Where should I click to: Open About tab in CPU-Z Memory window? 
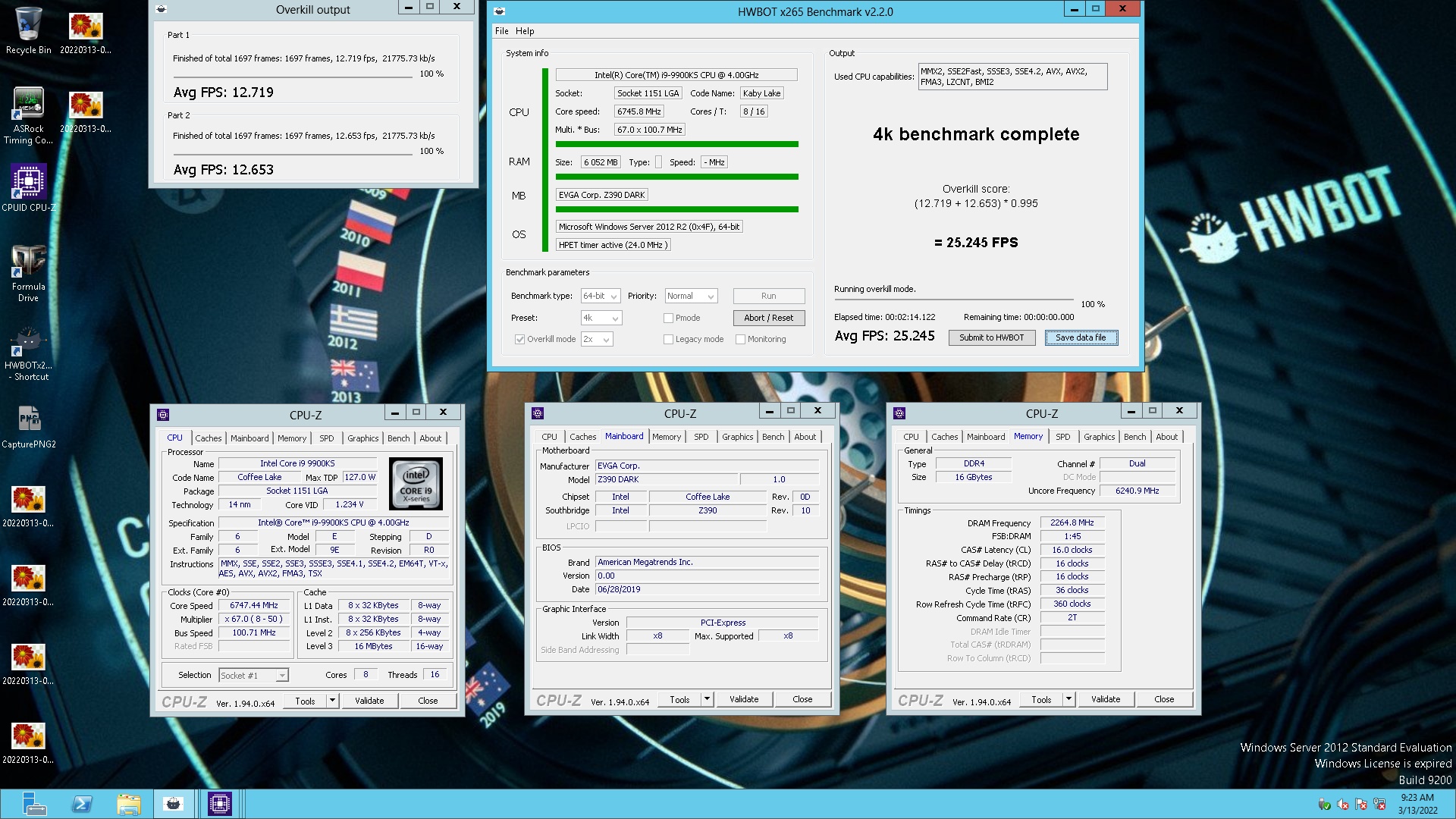pyautogui.click(x=1166, y=437)
